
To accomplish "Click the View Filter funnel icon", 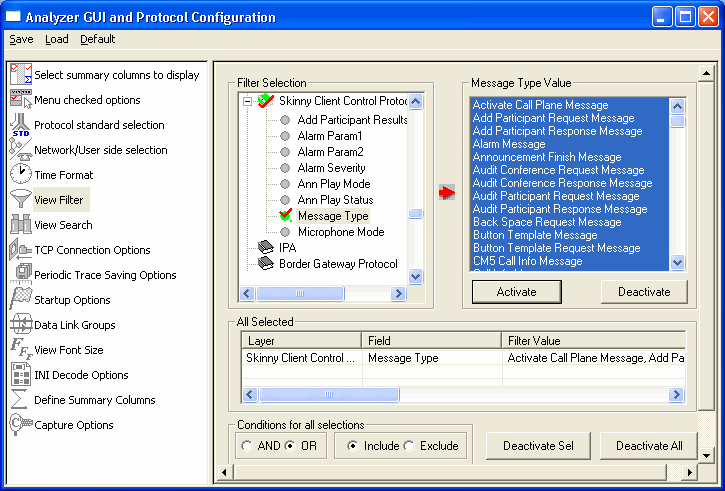I will 21,199.
